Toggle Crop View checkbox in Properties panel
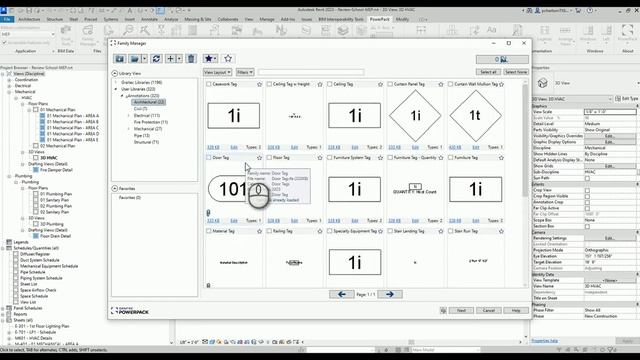 [587, 190]
